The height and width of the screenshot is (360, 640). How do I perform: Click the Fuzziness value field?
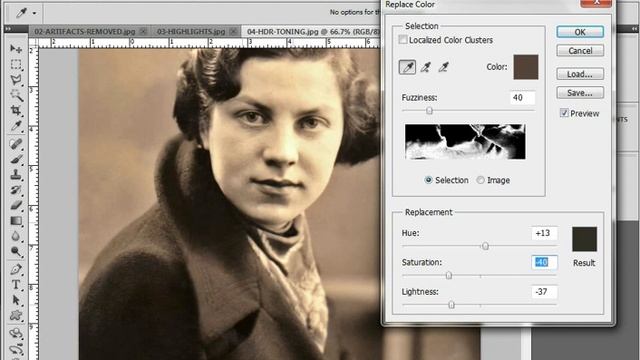522,98
